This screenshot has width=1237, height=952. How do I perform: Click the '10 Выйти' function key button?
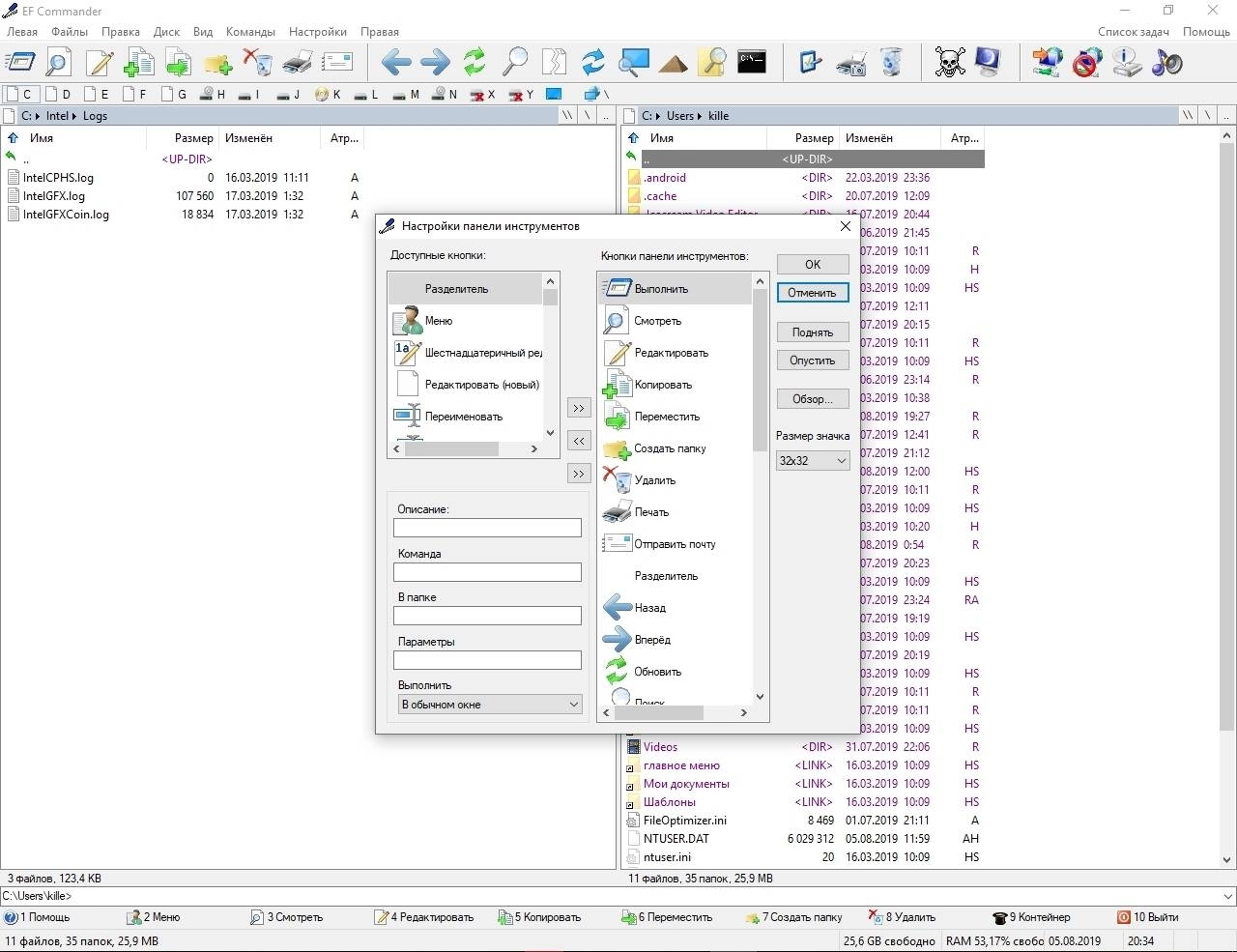(x=1148, y=917)
